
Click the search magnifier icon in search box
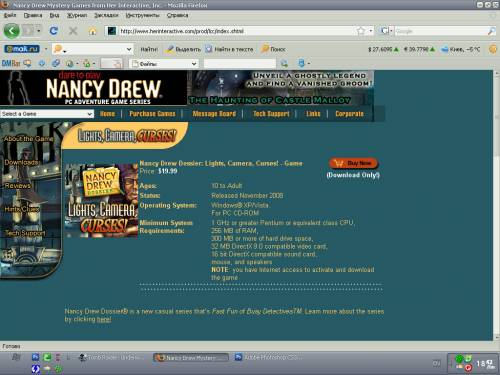[x=491, y=31]
